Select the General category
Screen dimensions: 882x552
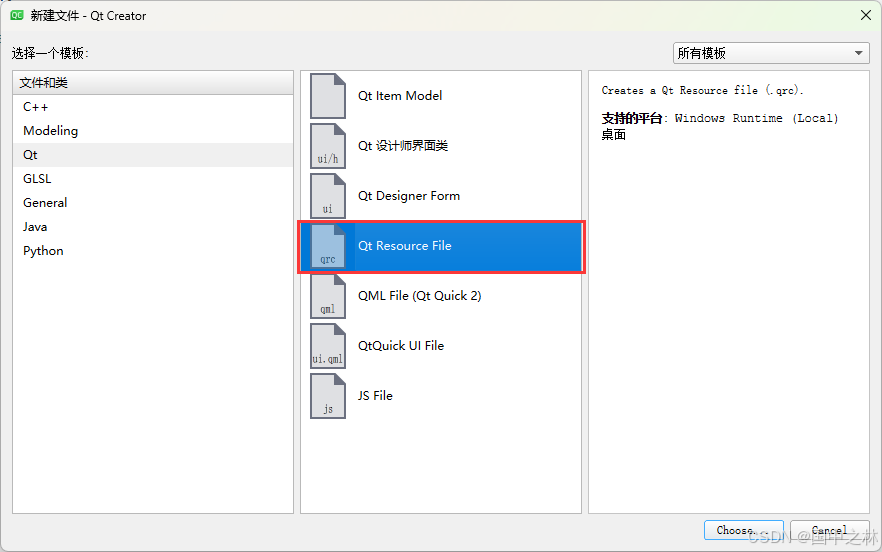tap(153, 203)
